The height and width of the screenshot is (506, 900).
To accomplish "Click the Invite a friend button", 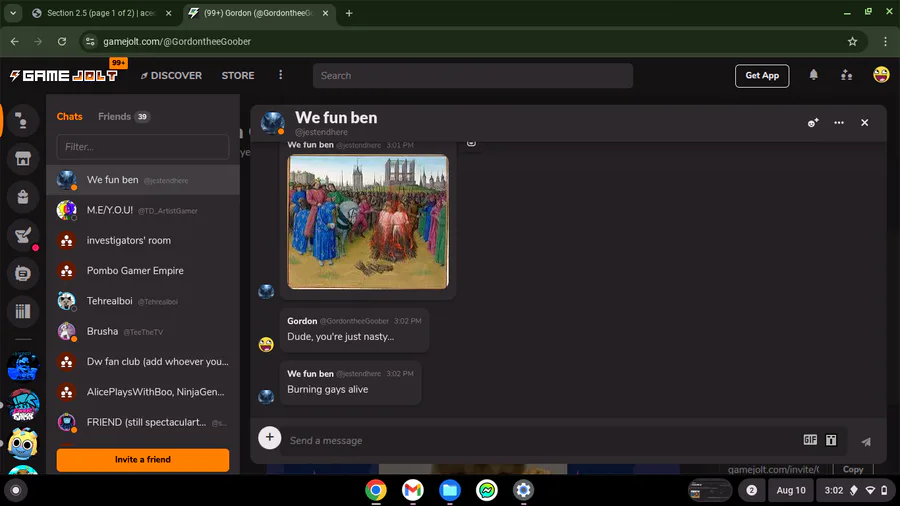I will [142, 460].
